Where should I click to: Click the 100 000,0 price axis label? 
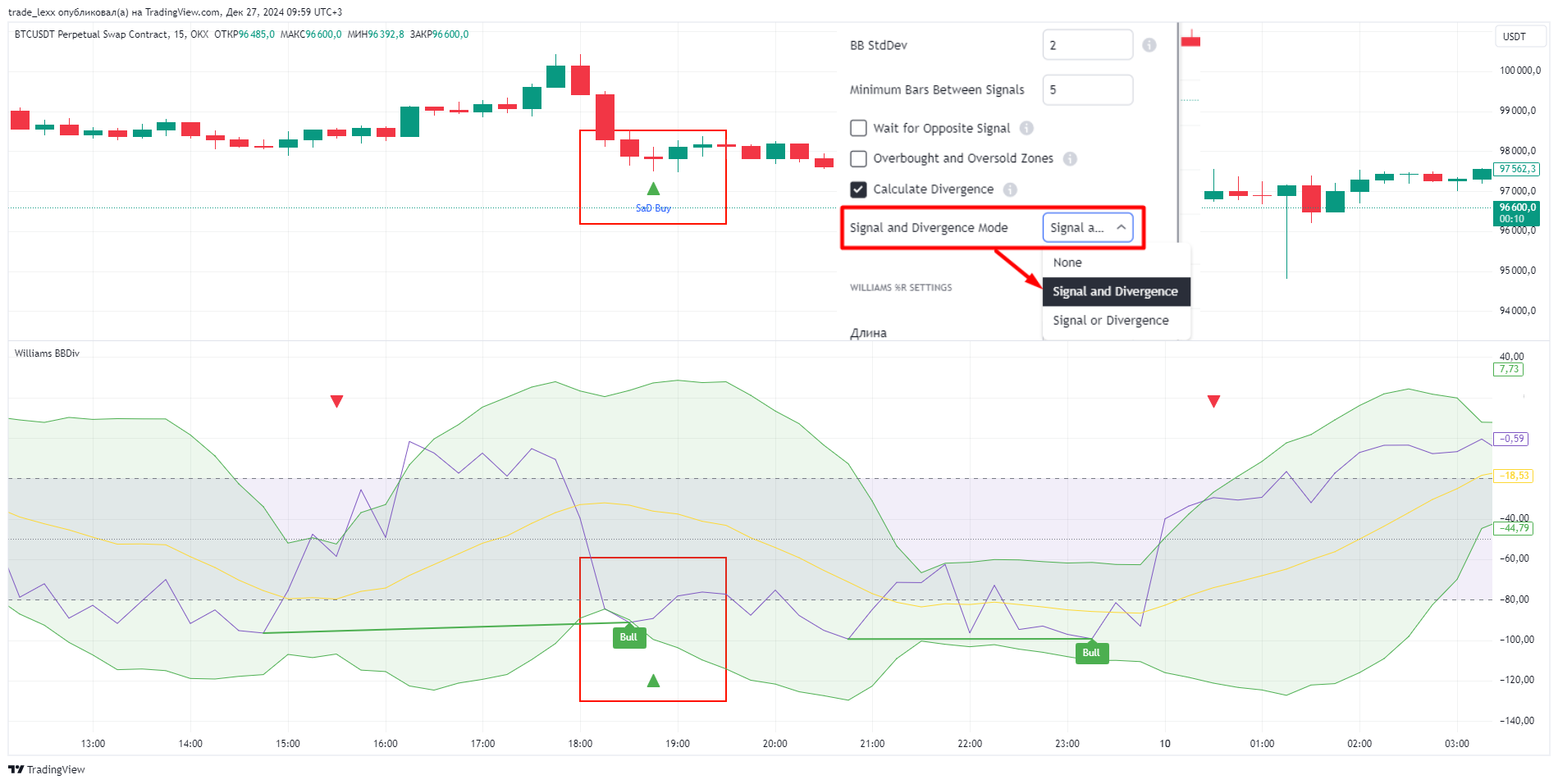pyautogui.click(x=1520, y=71)
